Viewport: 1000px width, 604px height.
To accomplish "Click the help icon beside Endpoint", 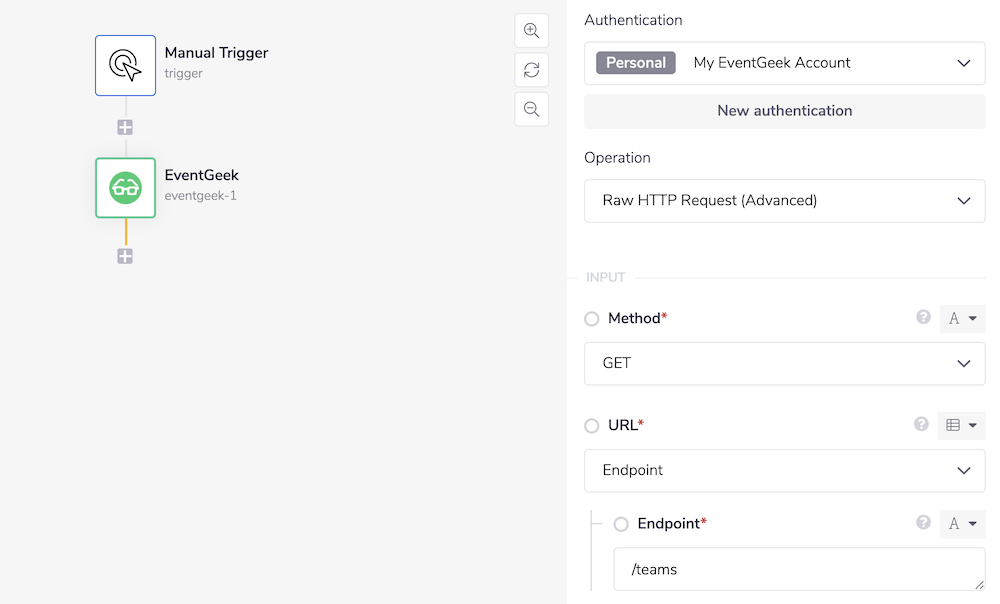I will (x=921, y=523).
